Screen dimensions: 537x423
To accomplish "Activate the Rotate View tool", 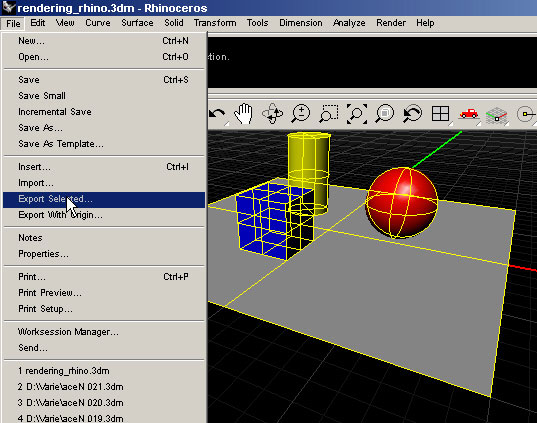I will click(272, 114).
